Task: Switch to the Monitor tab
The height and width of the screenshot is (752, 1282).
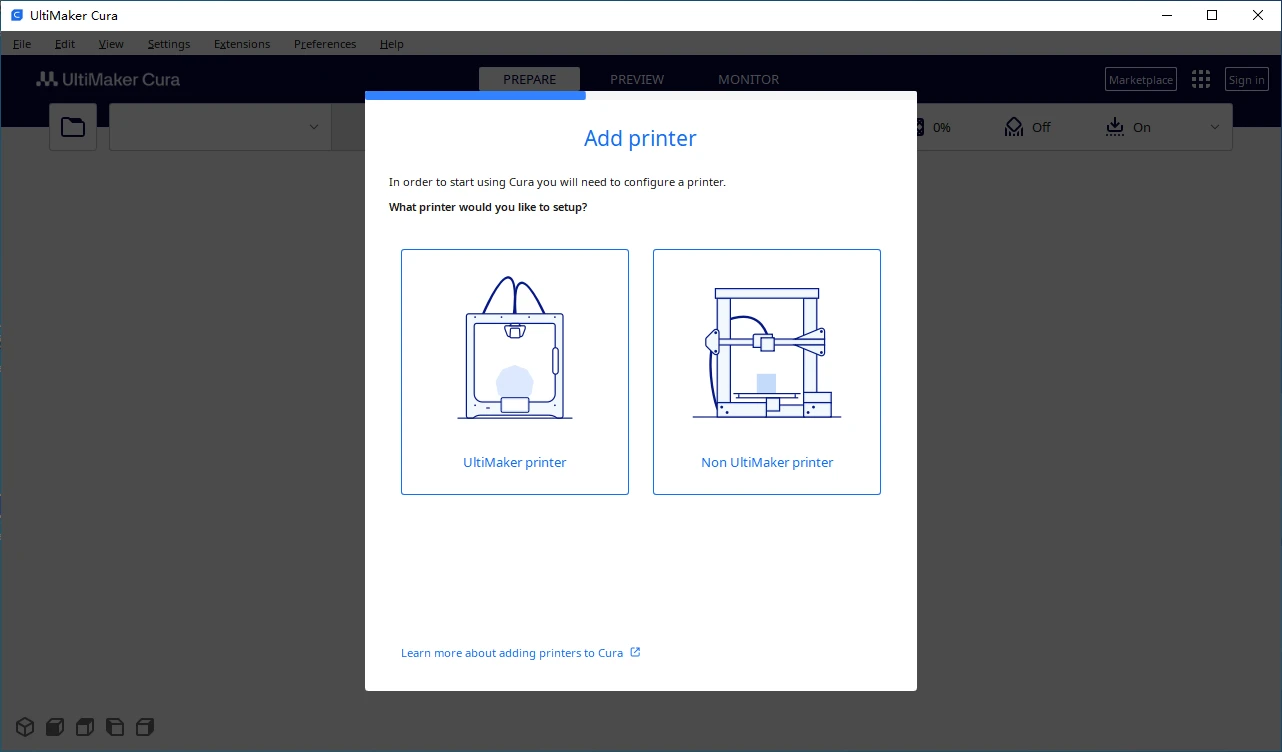Action: click(x=748, y=80)
